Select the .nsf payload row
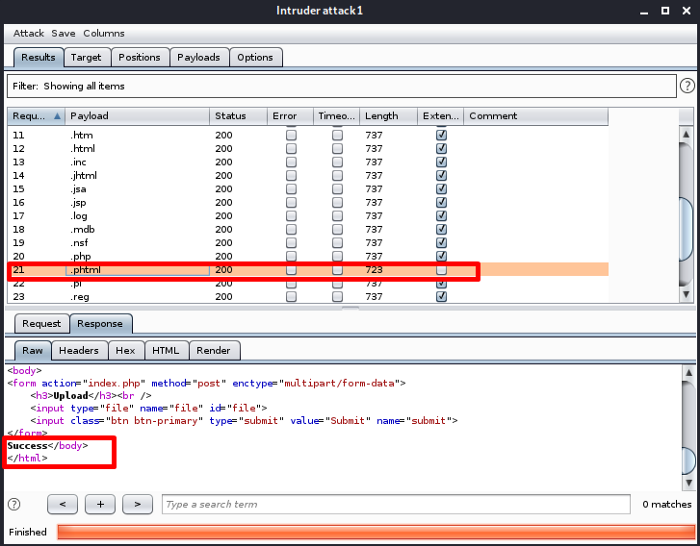This screenshot has width=700, height=546. tap(308, 243)
